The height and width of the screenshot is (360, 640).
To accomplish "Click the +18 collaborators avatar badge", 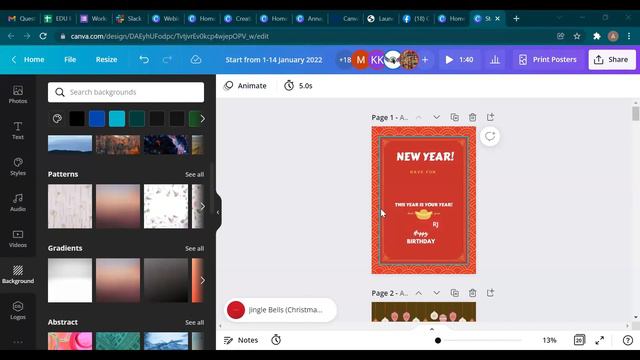I will pyautogui.click(x=345, y=60).
